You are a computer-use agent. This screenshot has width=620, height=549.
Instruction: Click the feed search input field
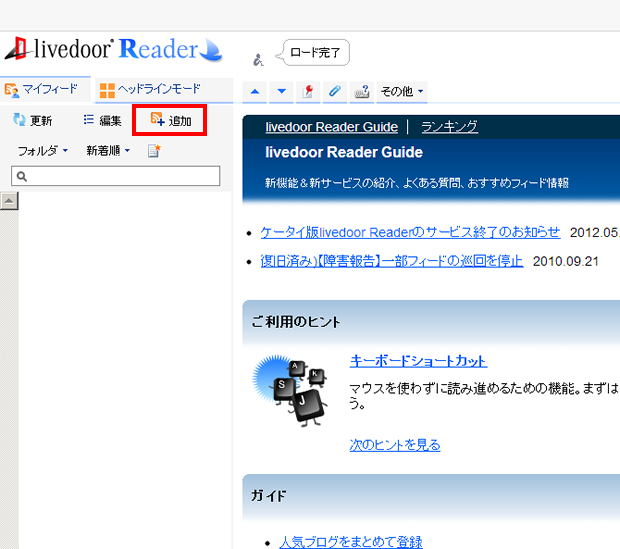point(115,176)
